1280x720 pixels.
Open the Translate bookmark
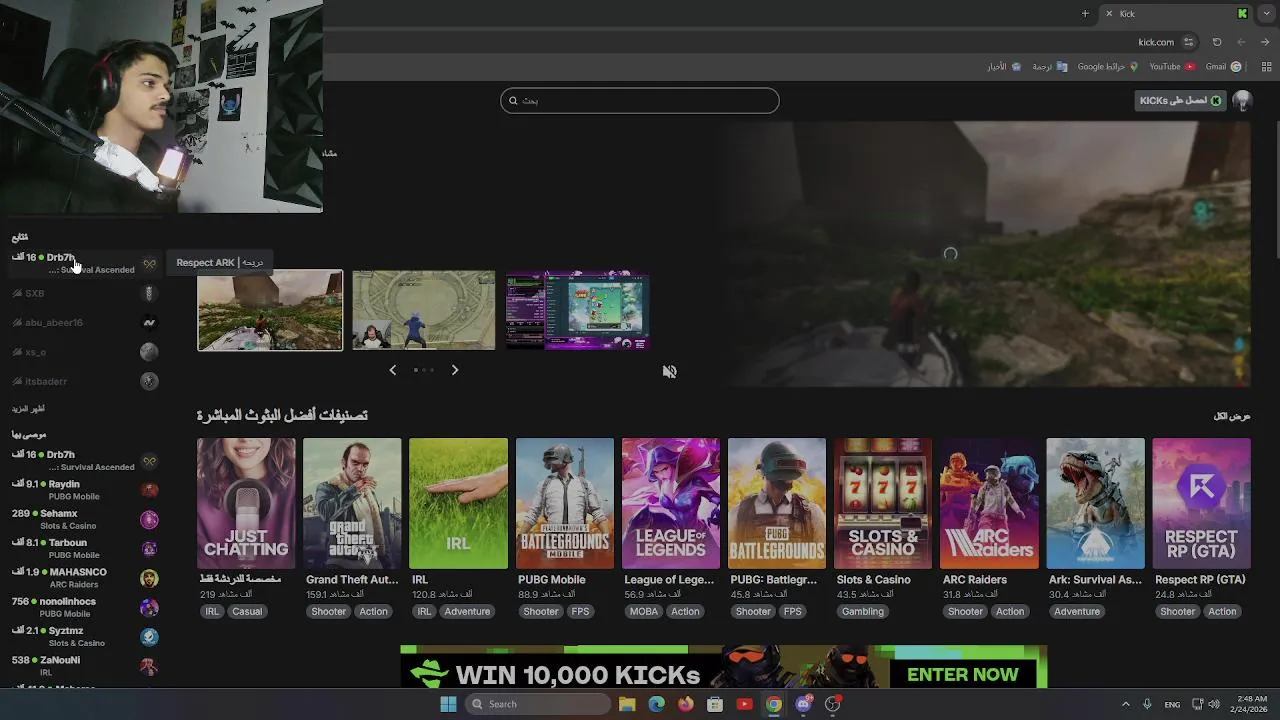click(x=1050, y=67)
